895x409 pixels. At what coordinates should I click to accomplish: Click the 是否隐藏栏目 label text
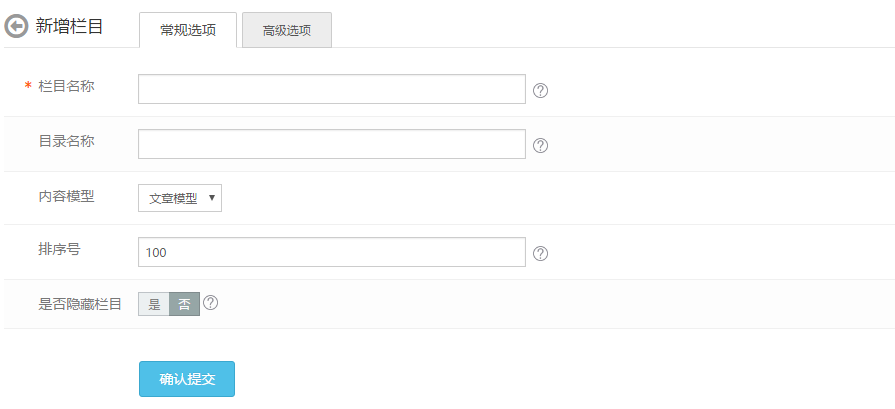click(80, 304)
